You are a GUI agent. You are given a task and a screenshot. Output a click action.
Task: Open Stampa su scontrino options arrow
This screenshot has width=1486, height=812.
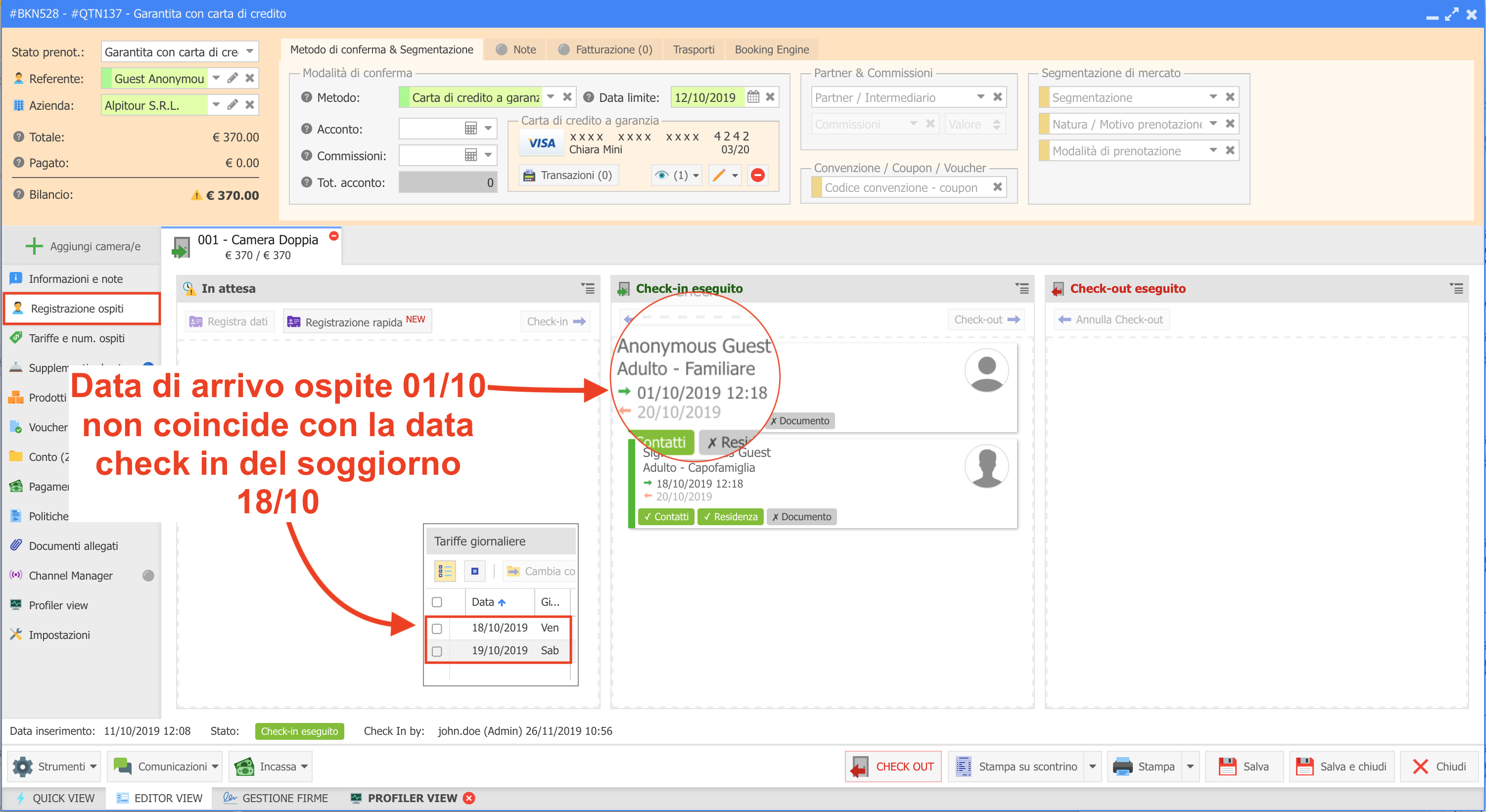point(1093,767)
